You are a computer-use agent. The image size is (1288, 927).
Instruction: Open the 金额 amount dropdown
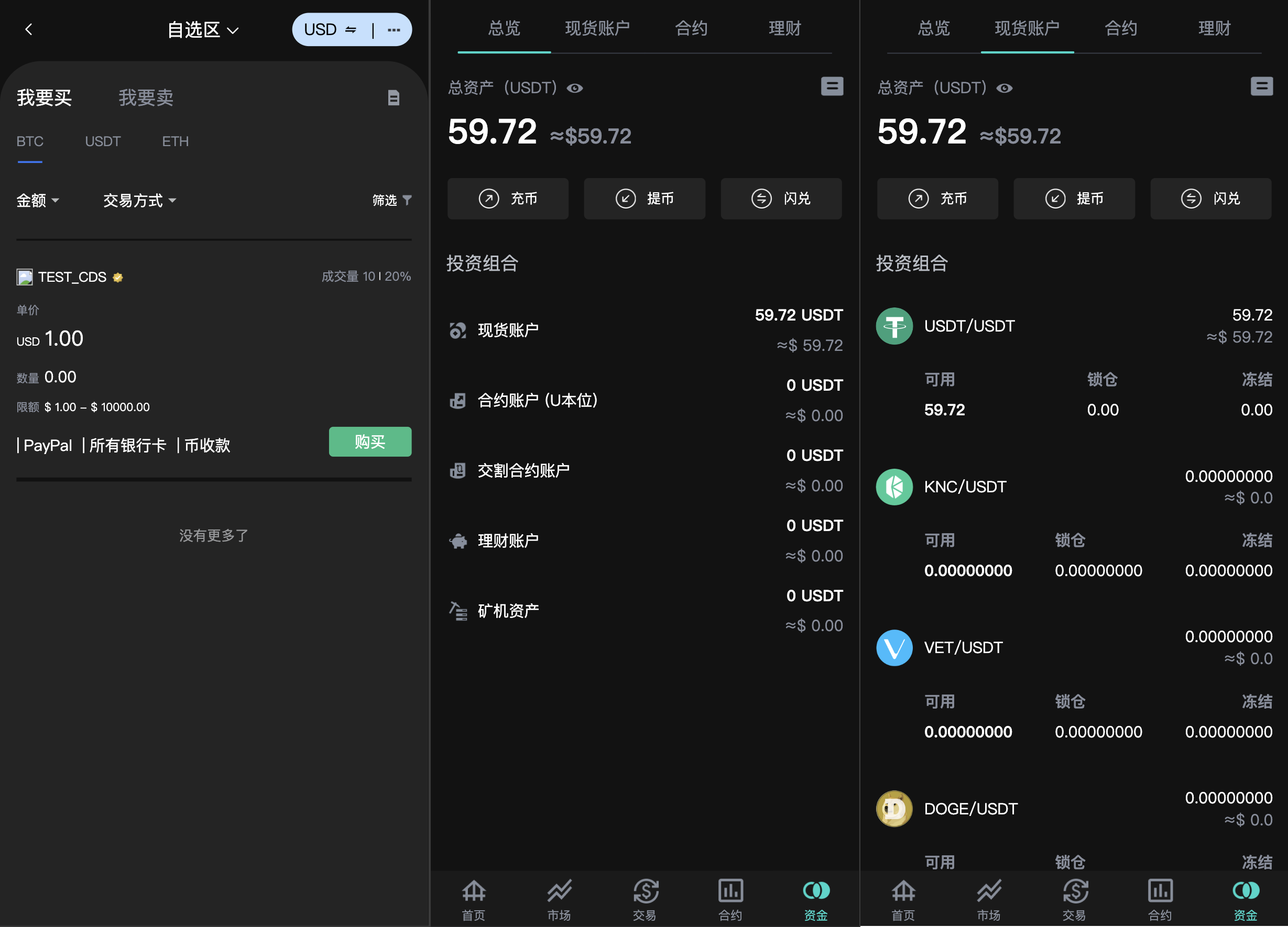38,201
